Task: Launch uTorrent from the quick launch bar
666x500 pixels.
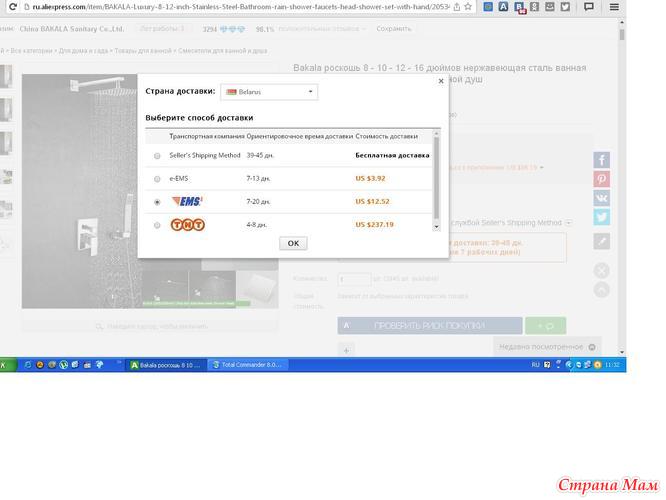Action: [x=63, y=365]
